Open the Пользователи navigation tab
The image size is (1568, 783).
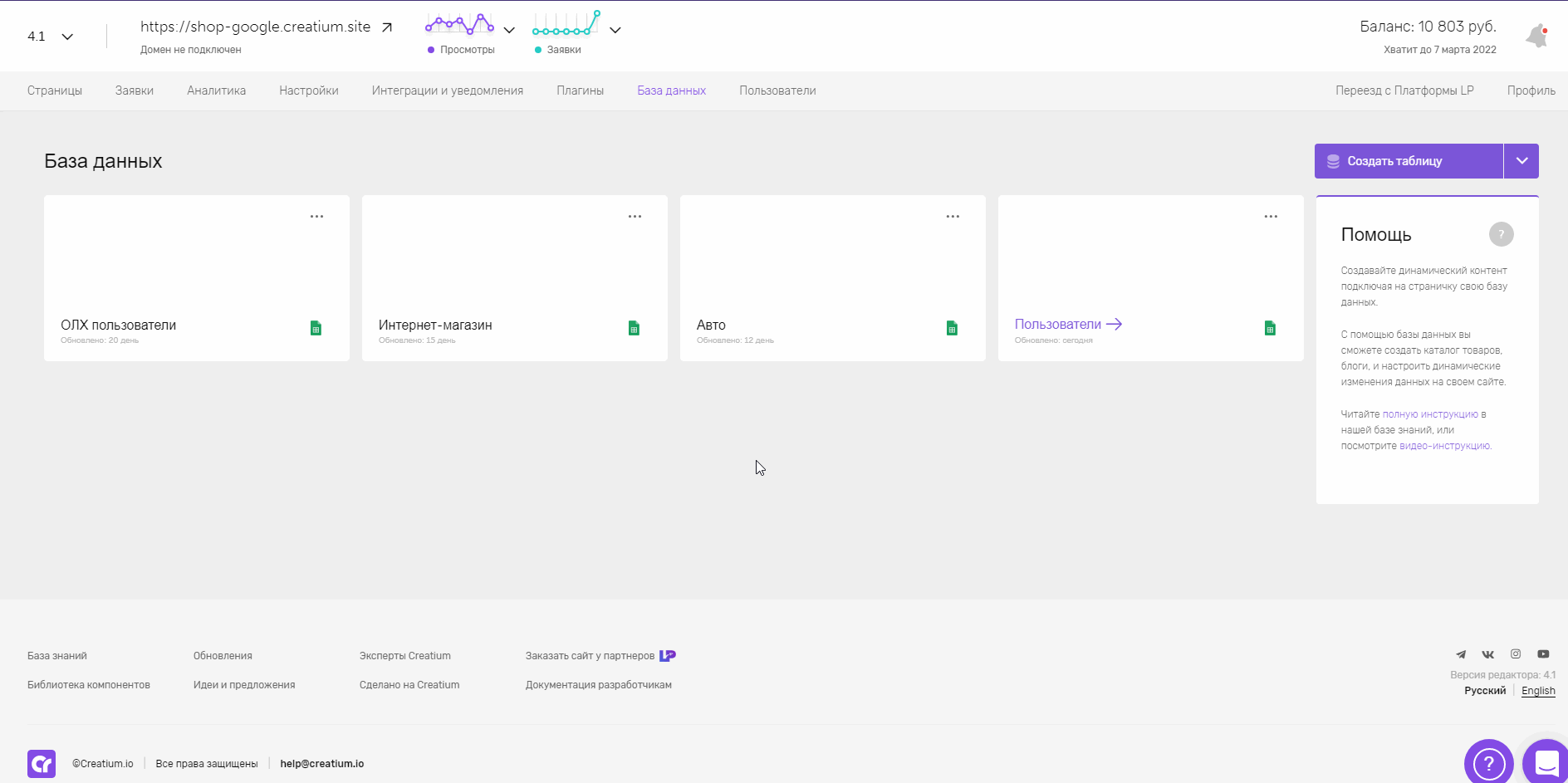[x=777, y=91]
